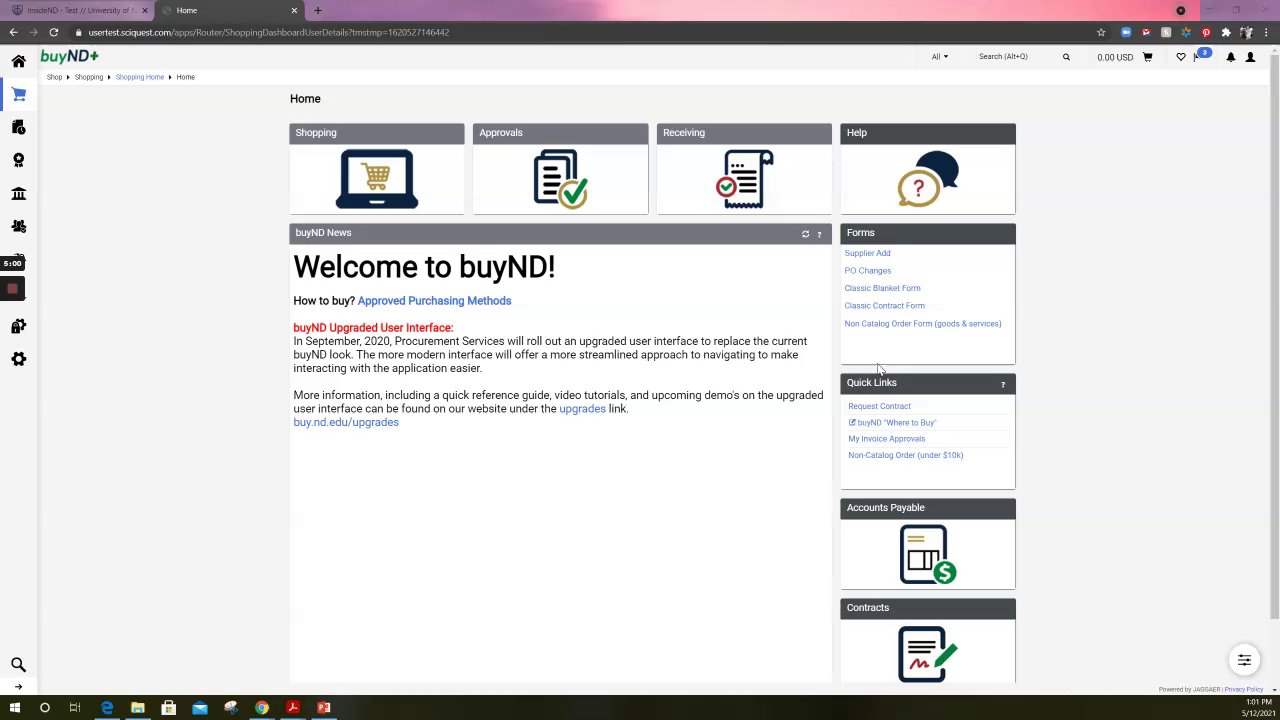Click the Shopping Home breadcrumb link
The height and width of the screenshot is (720, 1280).
(x=139, y=77)
